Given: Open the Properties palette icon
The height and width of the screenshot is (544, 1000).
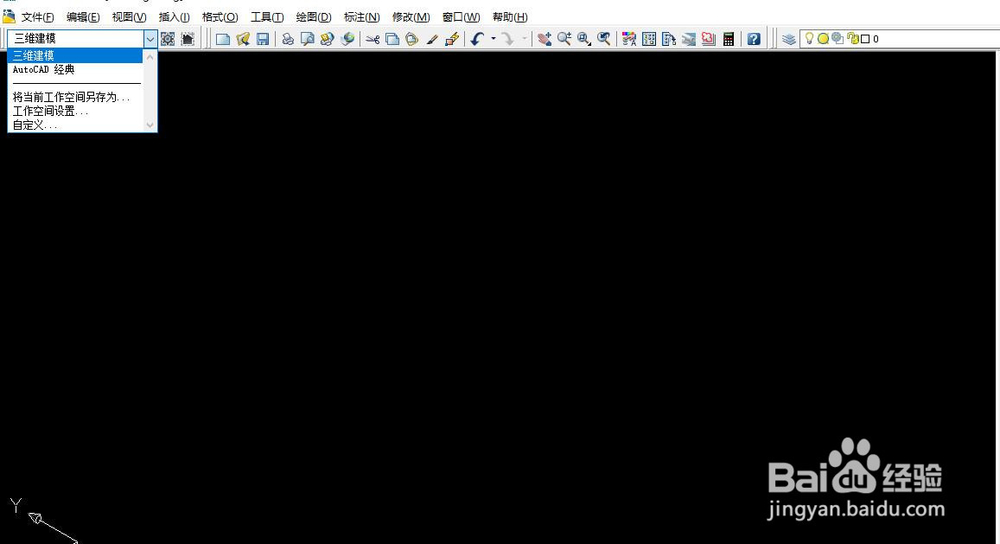Looking at the screenshot, I should pos(629,39).
